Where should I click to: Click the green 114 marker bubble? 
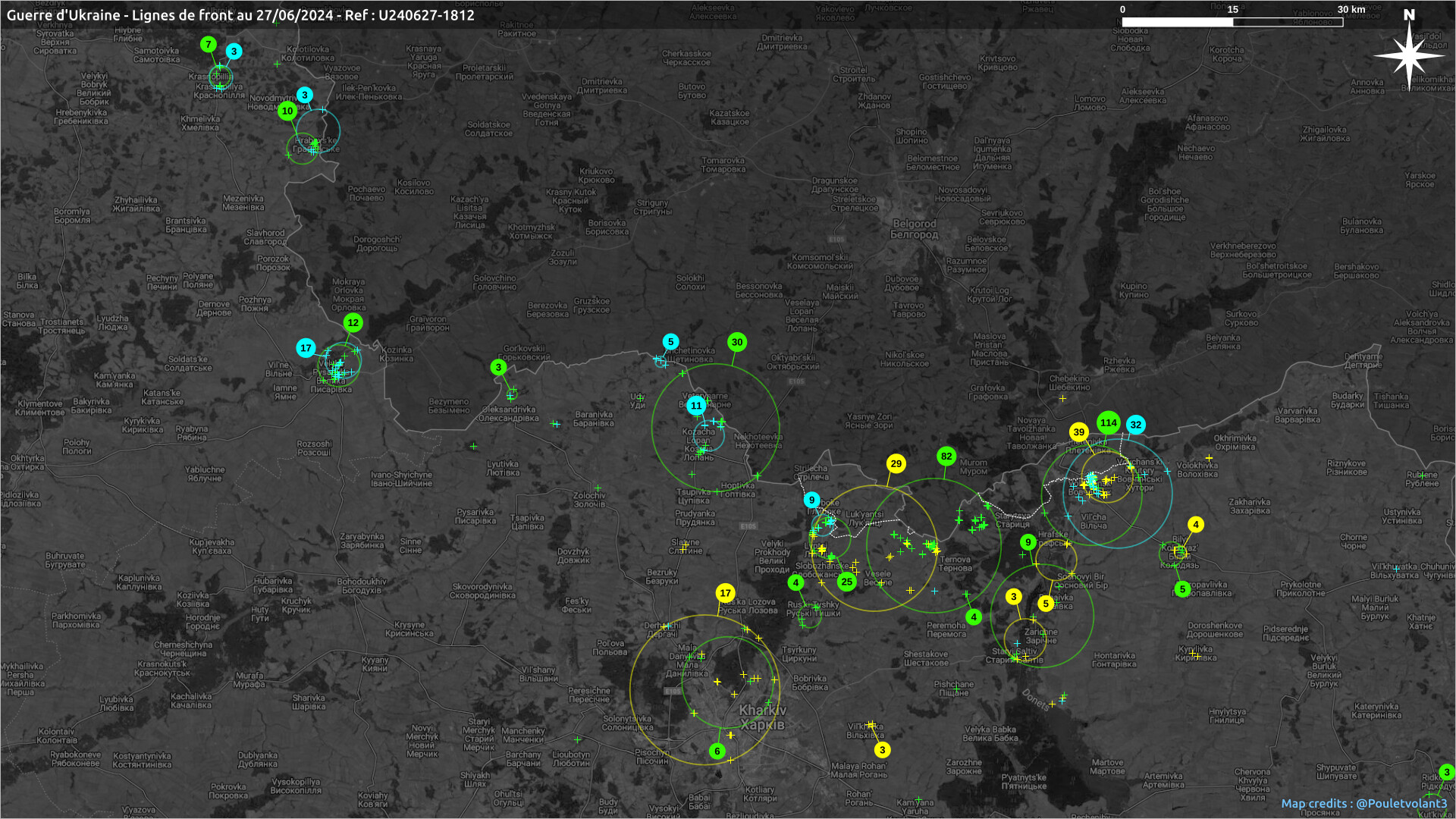1109,423
